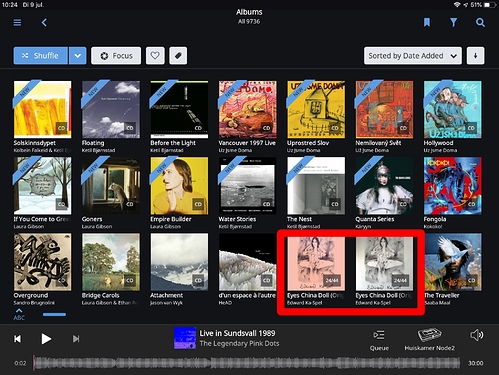Click the Live in Sundsvall 1989 title
Viewport: 499px width, 375px height.
point(237,333)
